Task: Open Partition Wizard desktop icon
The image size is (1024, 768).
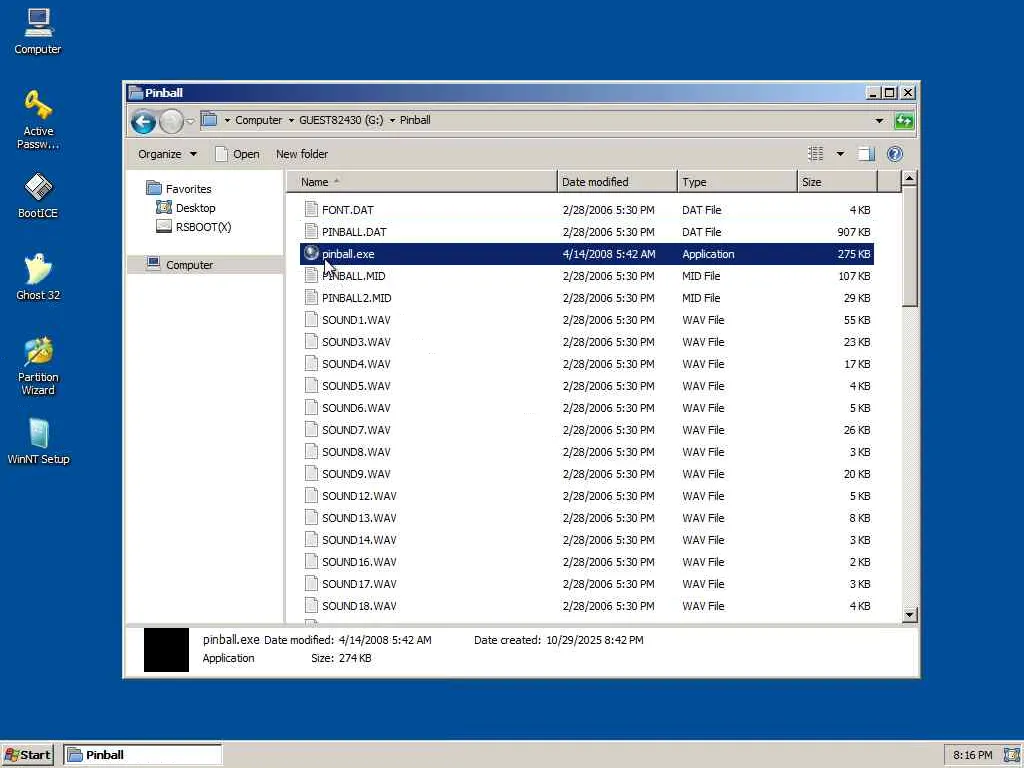Action: [x=38, y=366]
